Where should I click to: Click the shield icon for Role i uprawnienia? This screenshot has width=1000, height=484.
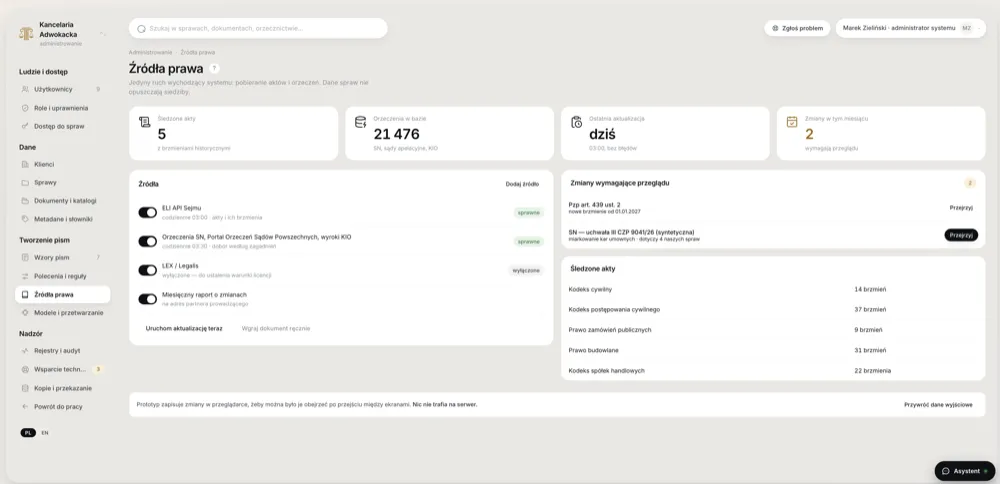[26, 108]
